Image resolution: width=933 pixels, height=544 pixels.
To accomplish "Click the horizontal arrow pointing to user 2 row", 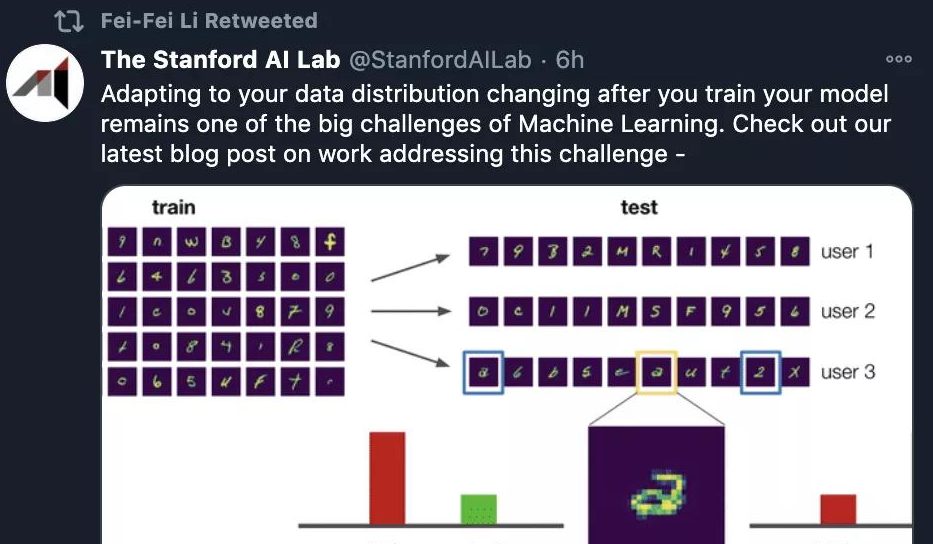I will pyautogui.click(x=411, y=311).
